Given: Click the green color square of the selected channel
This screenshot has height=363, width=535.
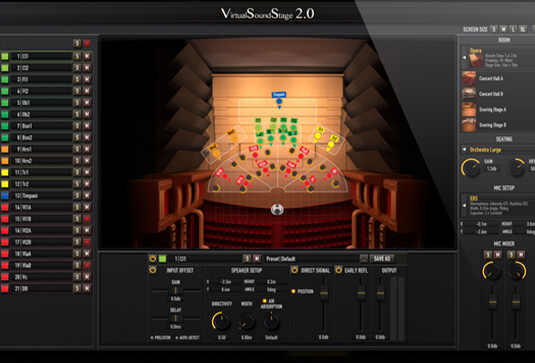Looking at the screenshot, I should (162, 259).
